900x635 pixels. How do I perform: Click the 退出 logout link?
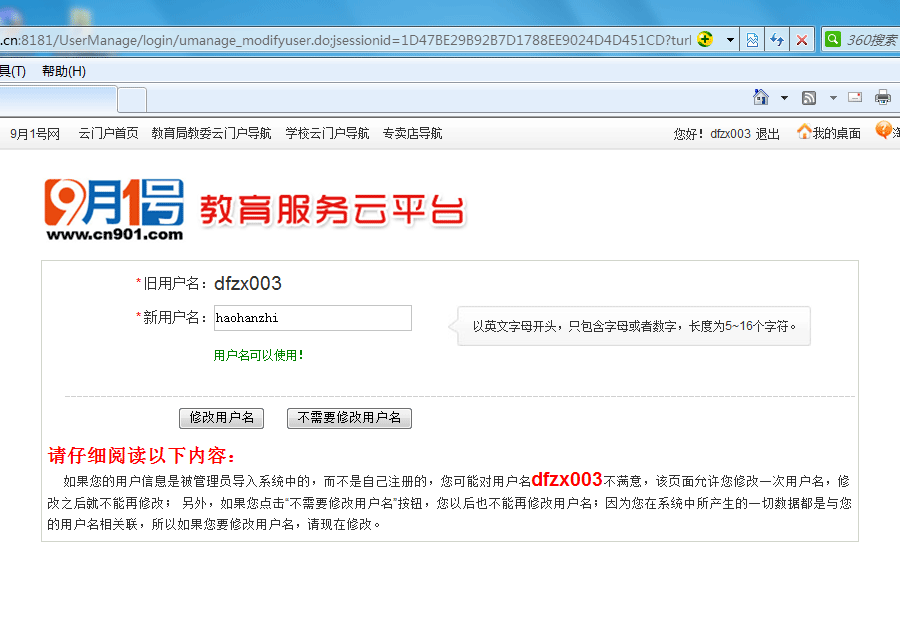click(x=767, y=134)
